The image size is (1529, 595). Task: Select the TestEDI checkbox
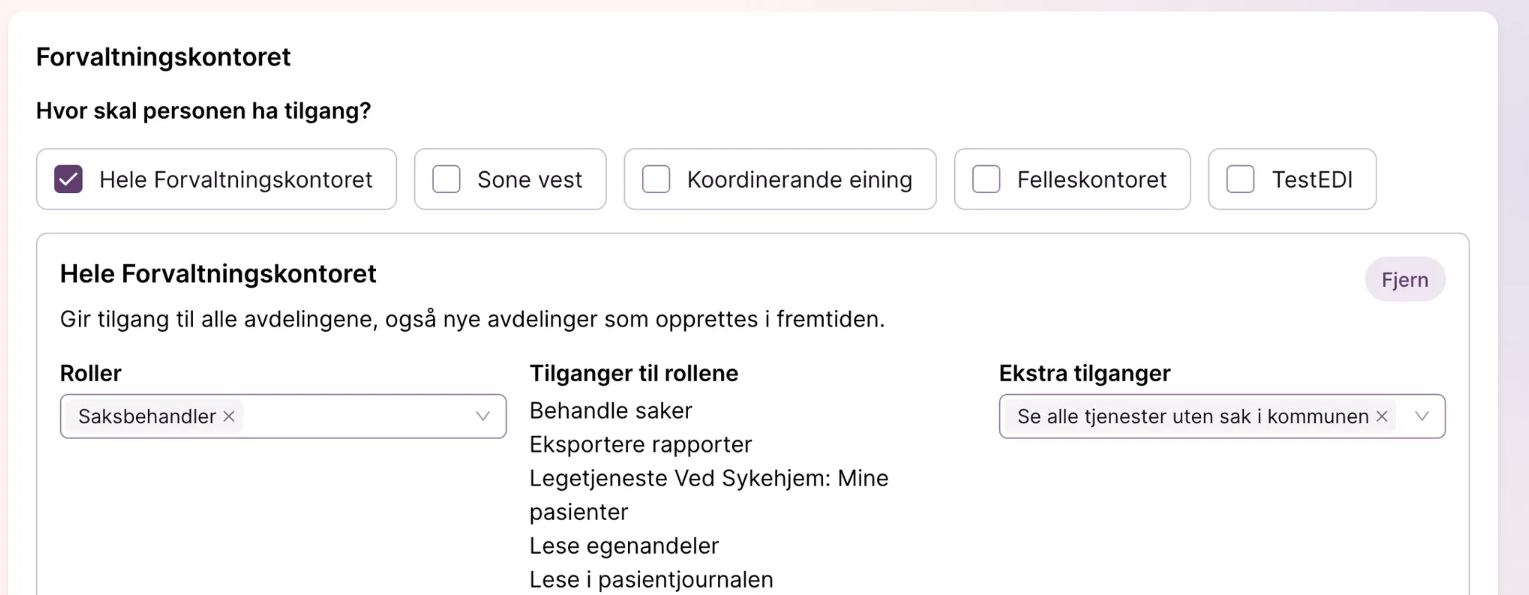coord(1240,180)
